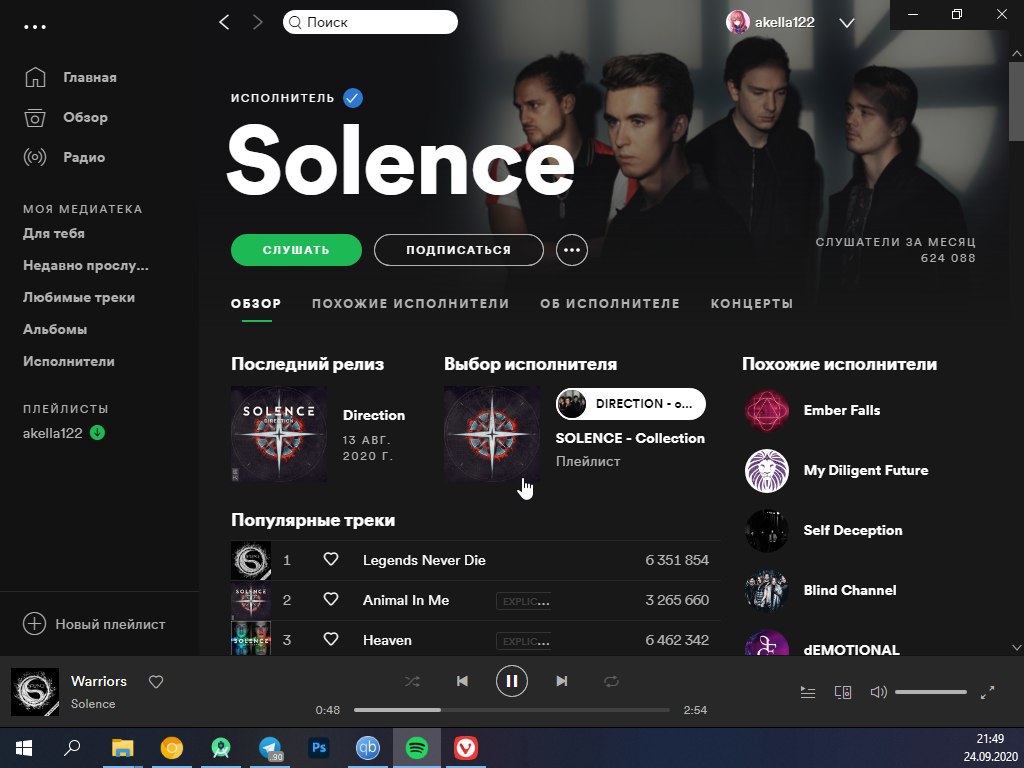
Task: Open the artist more options button
Action: coord(571,250)
